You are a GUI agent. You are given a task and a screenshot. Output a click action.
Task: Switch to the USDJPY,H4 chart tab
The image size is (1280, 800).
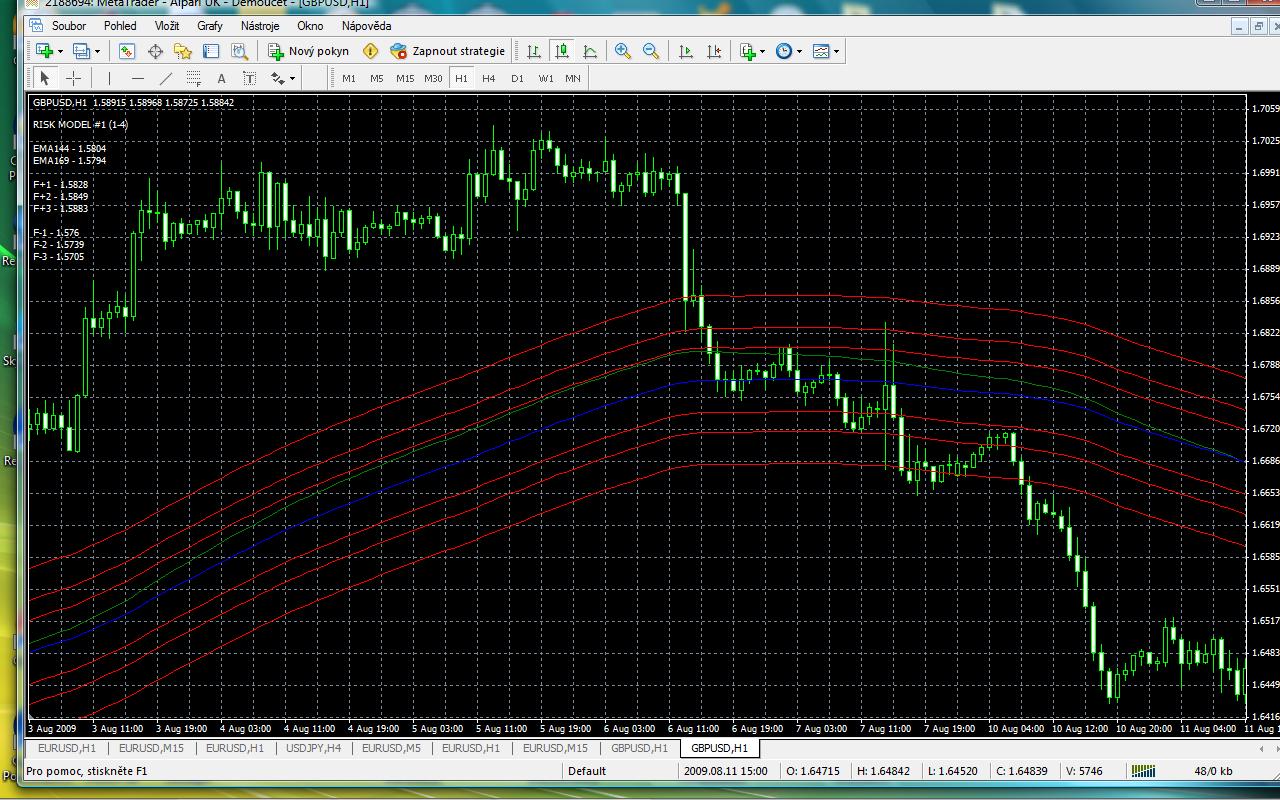click(x=313, y=748)
